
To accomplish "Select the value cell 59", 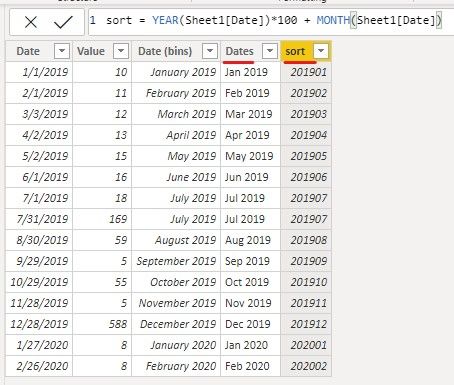I will tap(102, 240).
